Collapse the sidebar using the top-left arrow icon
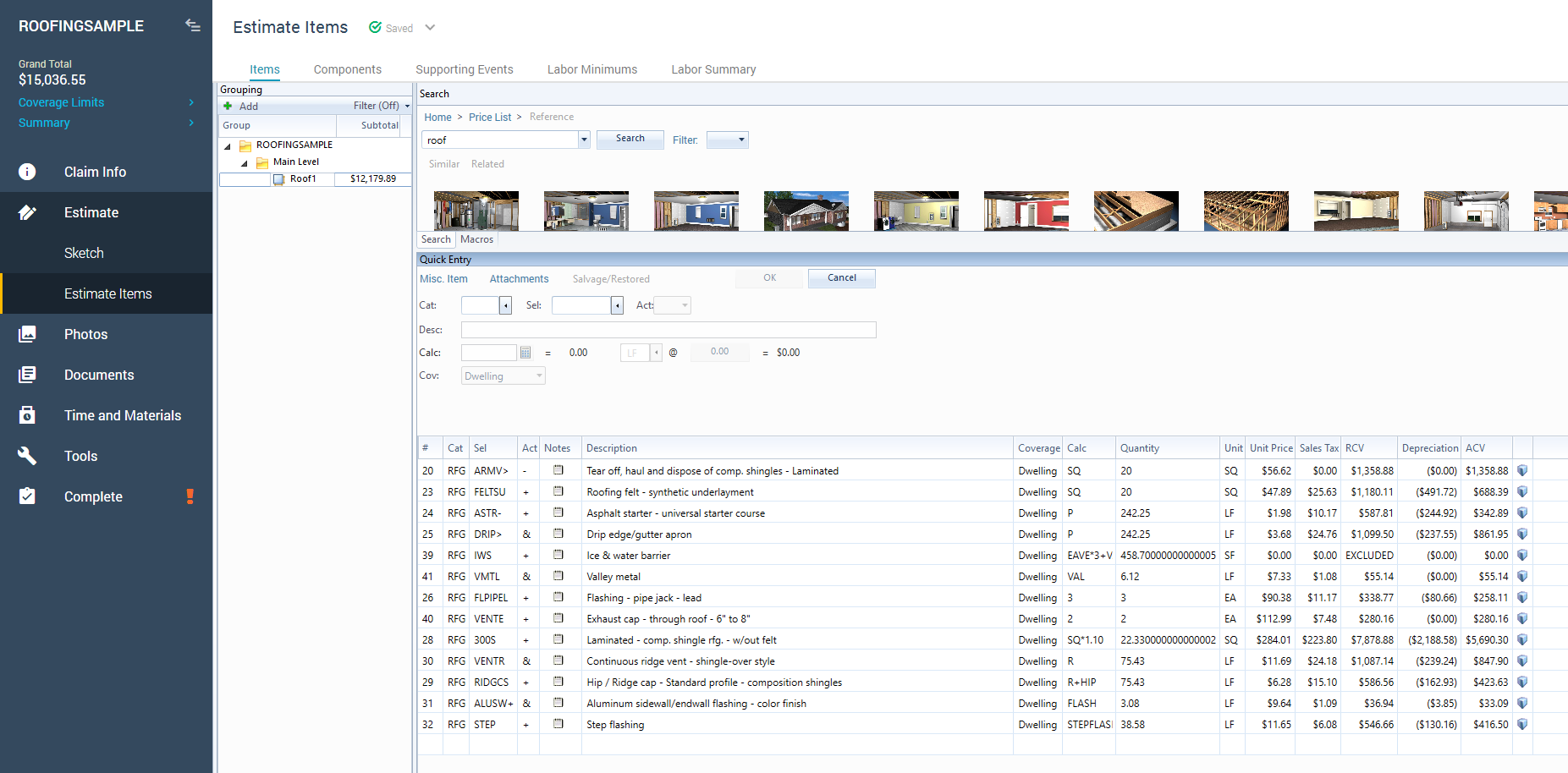 click(193, 26)
